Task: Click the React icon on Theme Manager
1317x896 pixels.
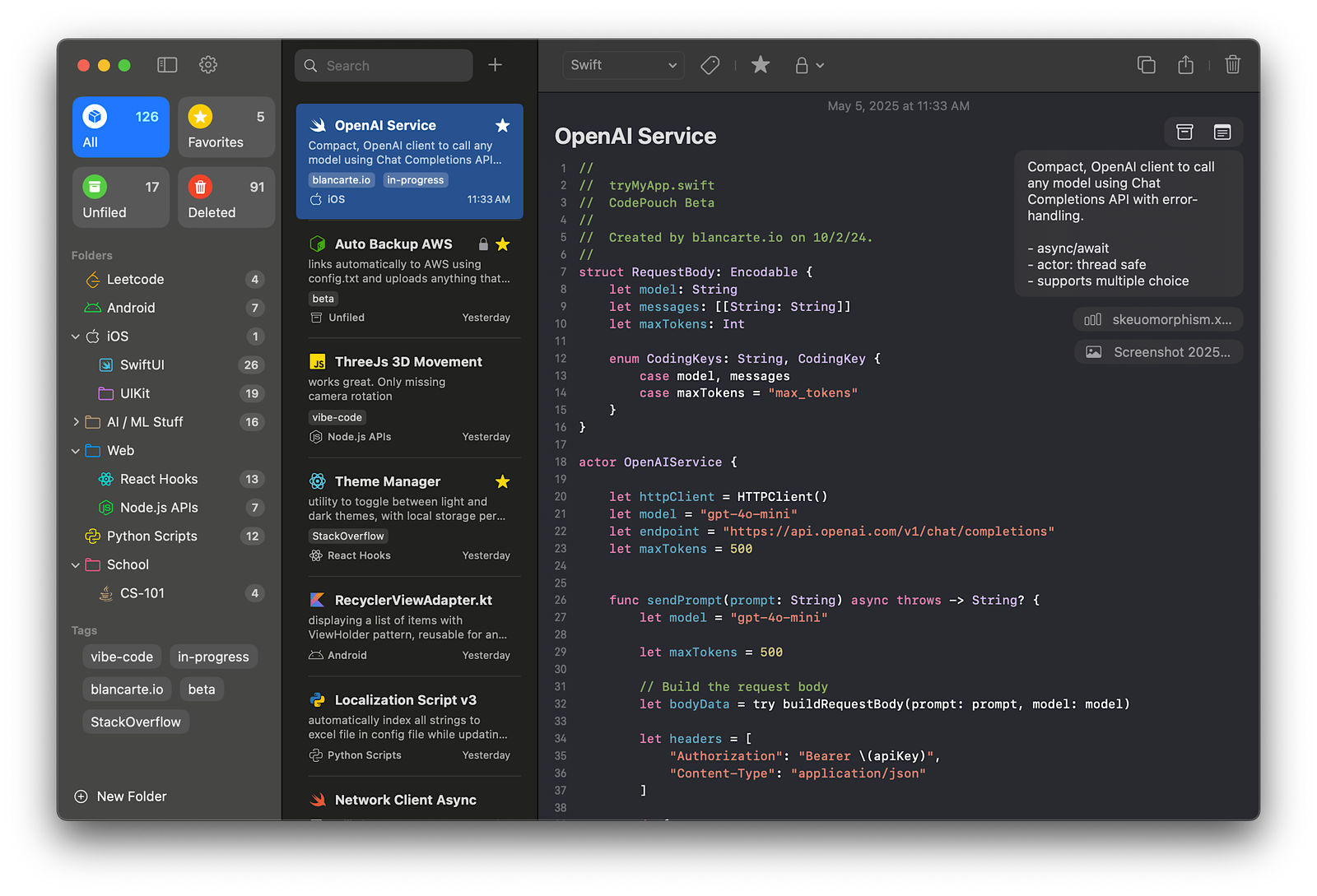Action: 317,481
